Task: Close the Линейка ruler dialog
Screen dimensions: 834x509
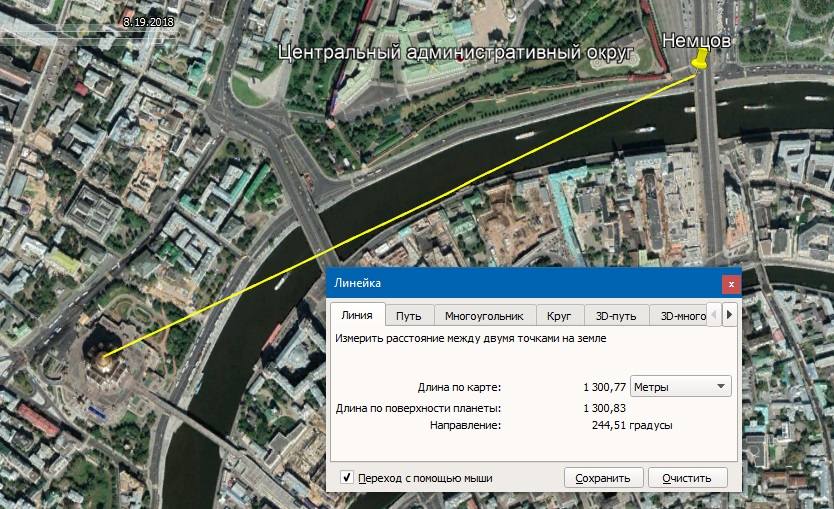Action: (731, 284)
